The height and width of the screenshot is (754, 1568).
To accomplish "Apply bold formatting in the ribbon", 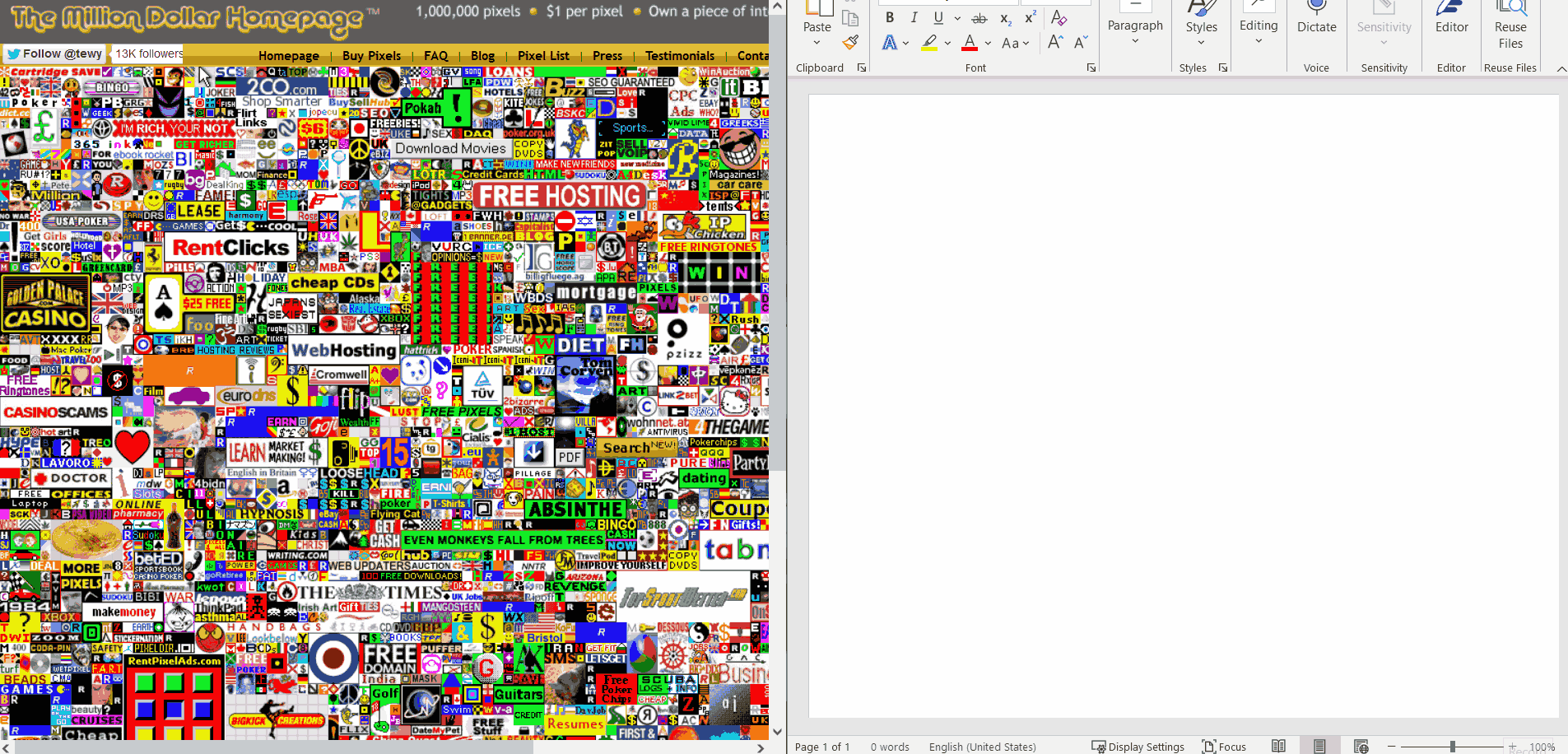I will click(890, 17).
